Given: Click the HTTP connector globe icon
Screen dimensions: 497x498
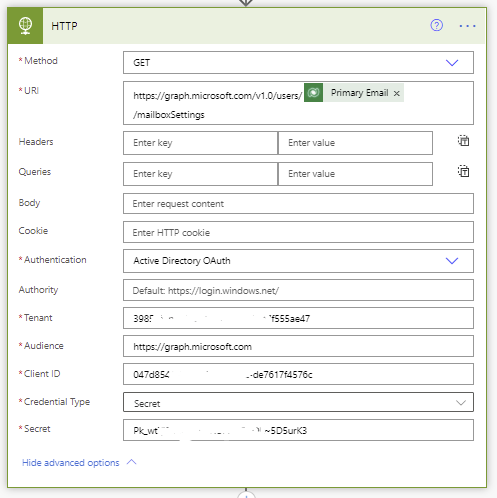Looking at the screenshot, I should click(25, 26).
